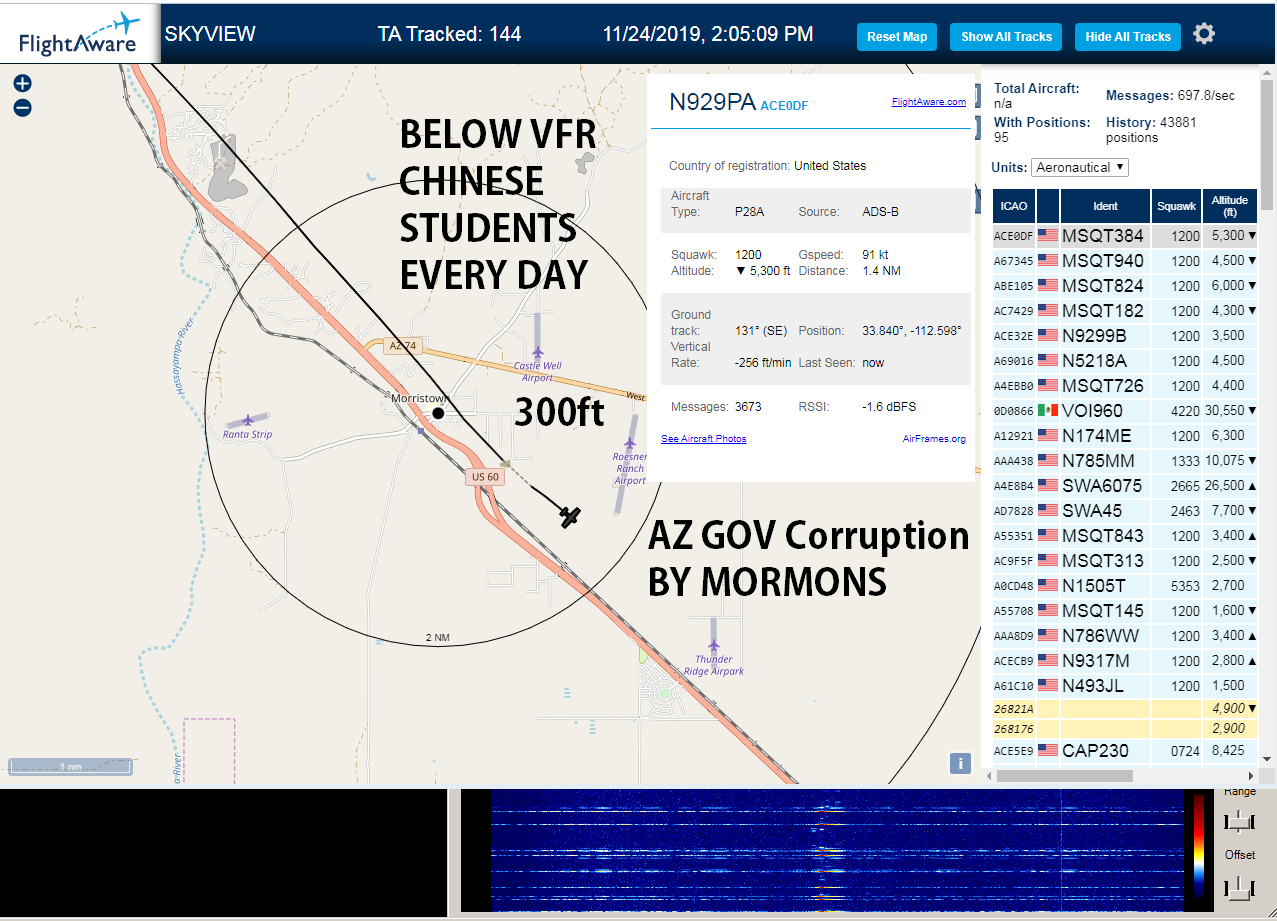Sort table by Altitude column

point(1229,206)
